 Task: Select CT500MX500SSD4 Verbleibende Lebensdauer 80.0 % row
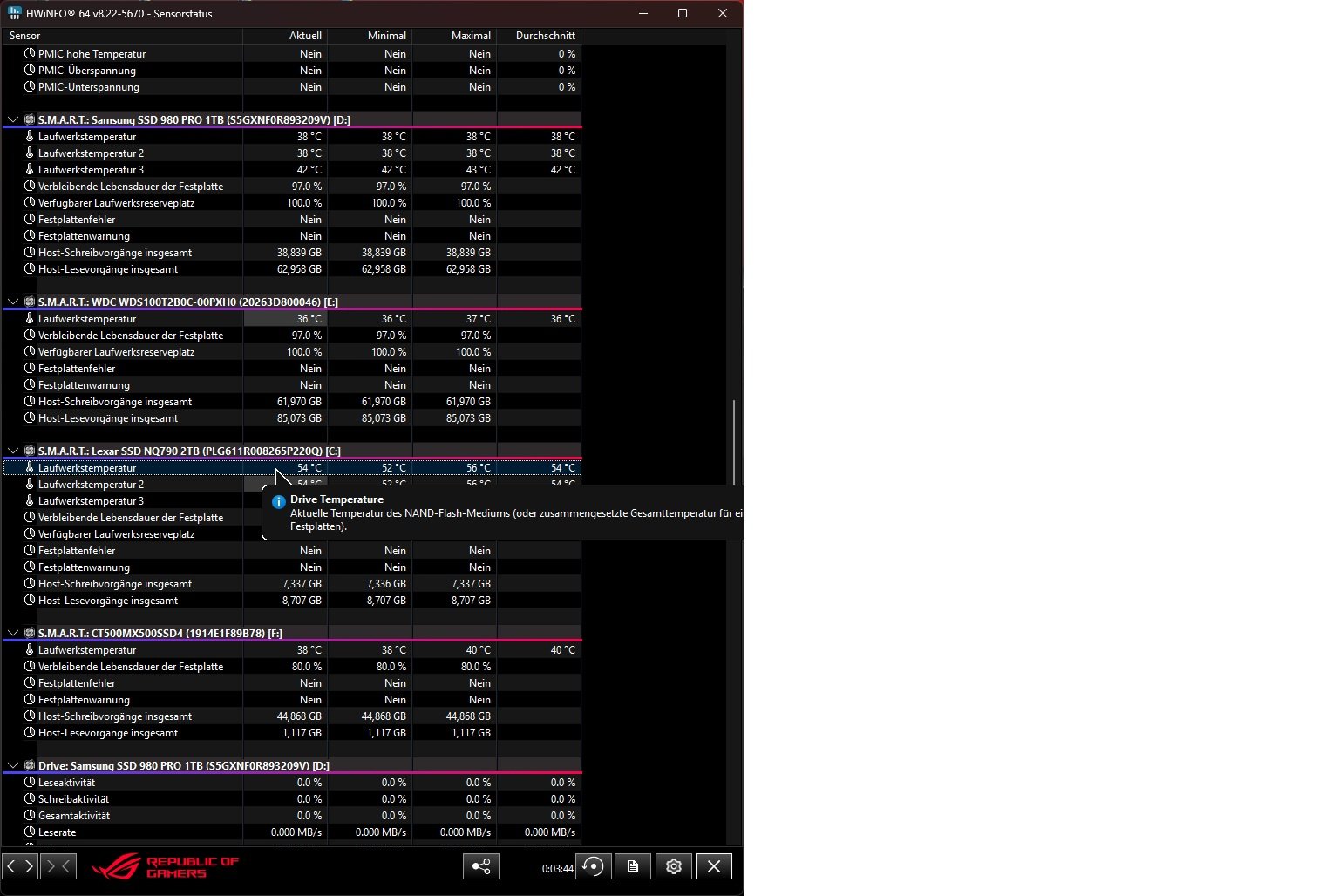tap(292, 666)
